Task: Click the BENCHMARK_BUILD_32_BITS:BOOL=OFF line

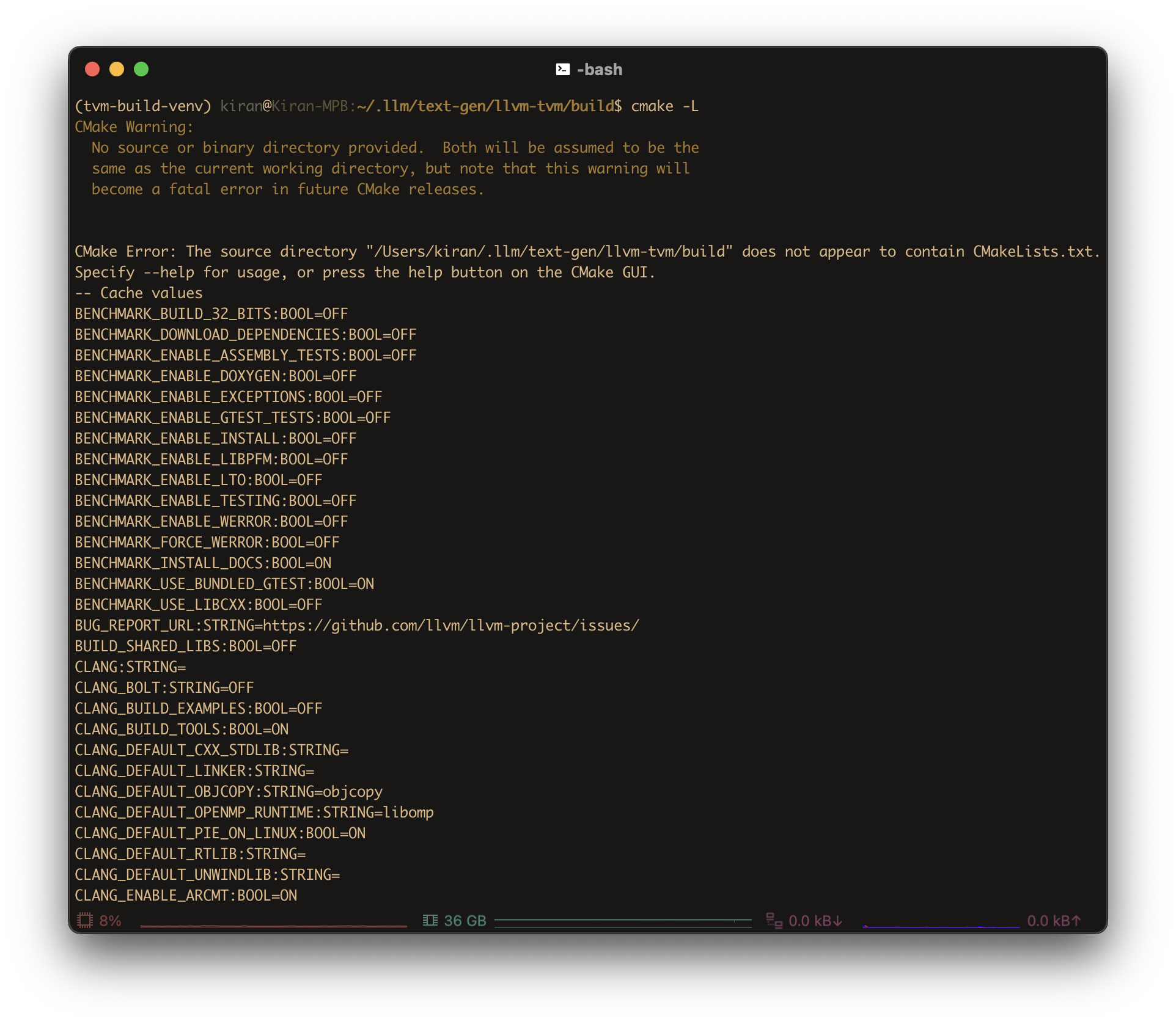Action: click(x=211, y=314)
